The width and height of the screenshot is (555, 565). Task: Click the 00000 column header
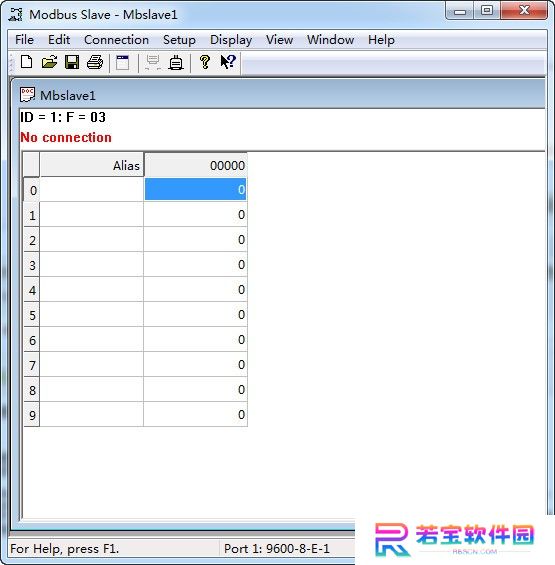(195, 165)
